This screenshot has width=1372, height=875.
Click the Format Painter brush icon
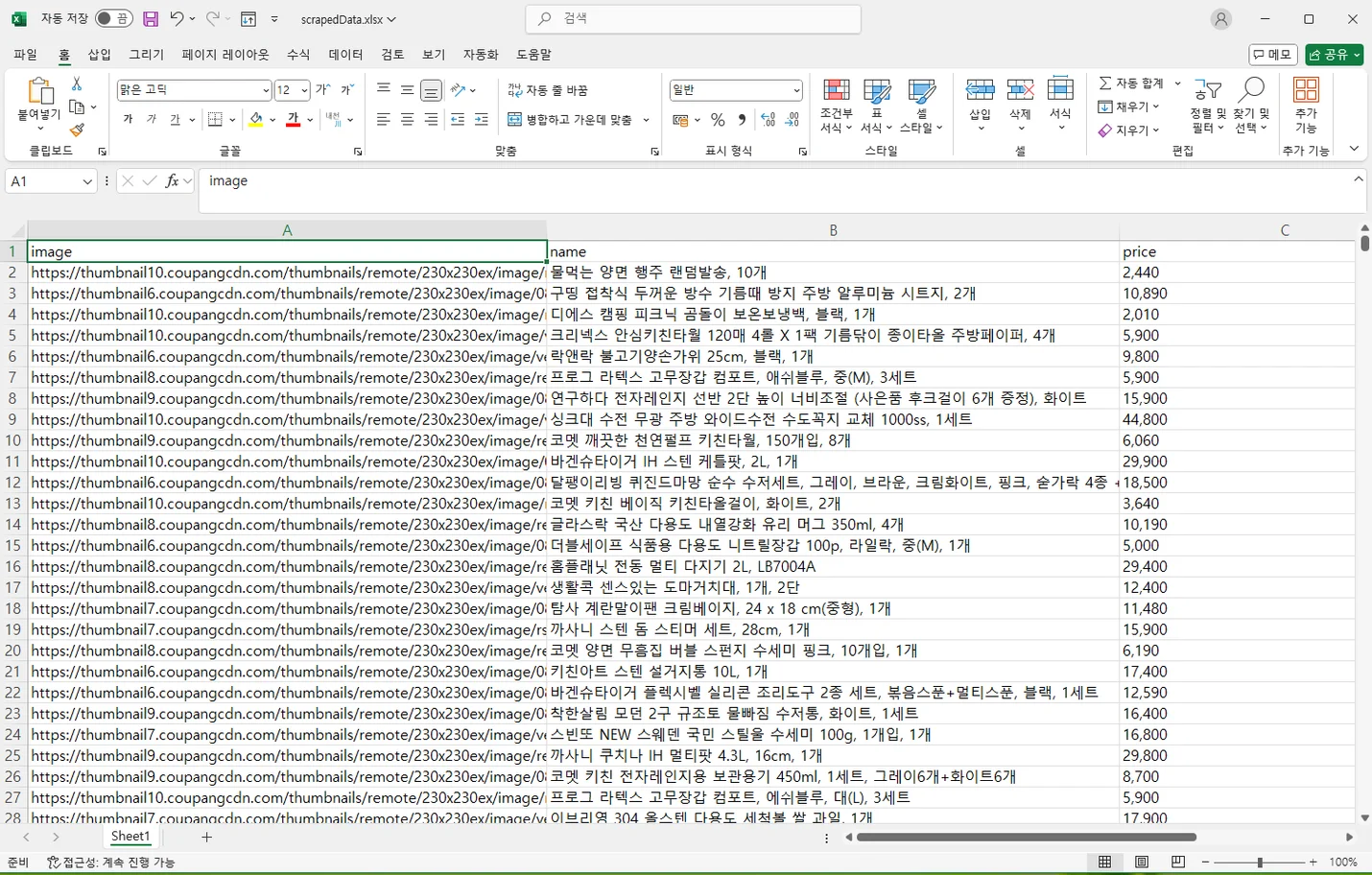pos(77,129)
